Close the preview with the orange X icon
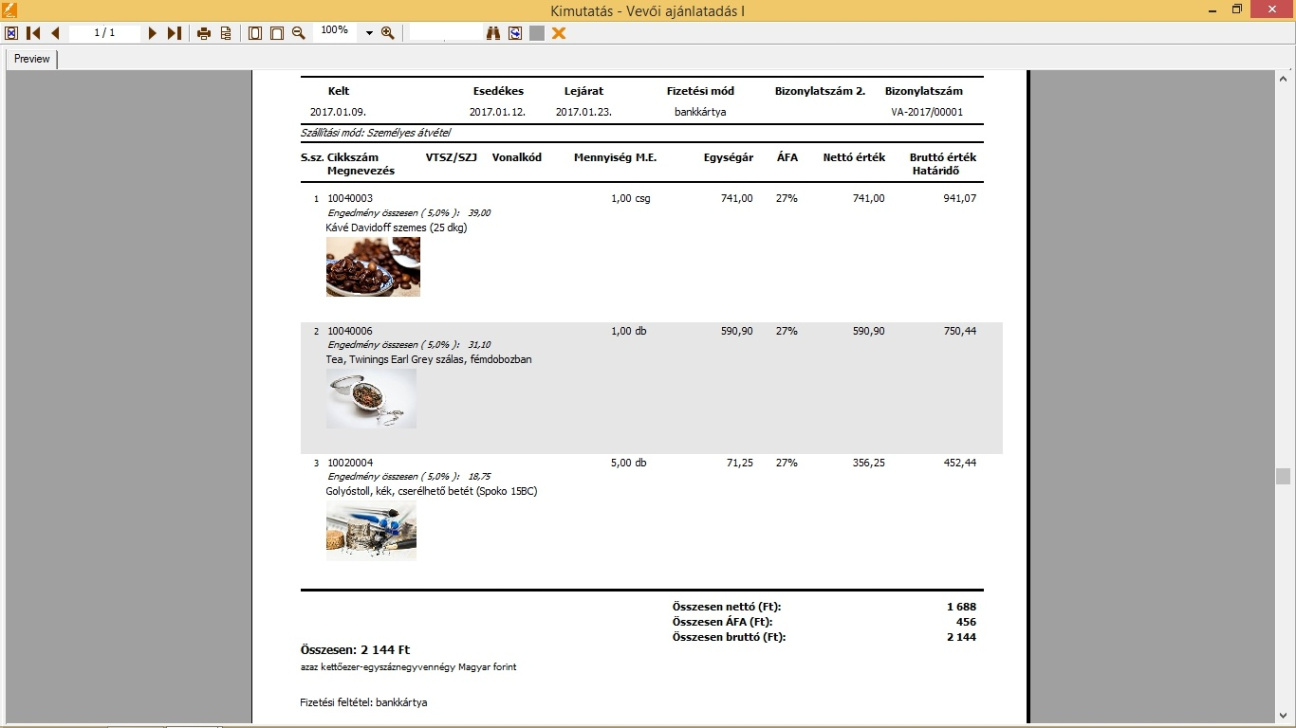 point(559,33)
